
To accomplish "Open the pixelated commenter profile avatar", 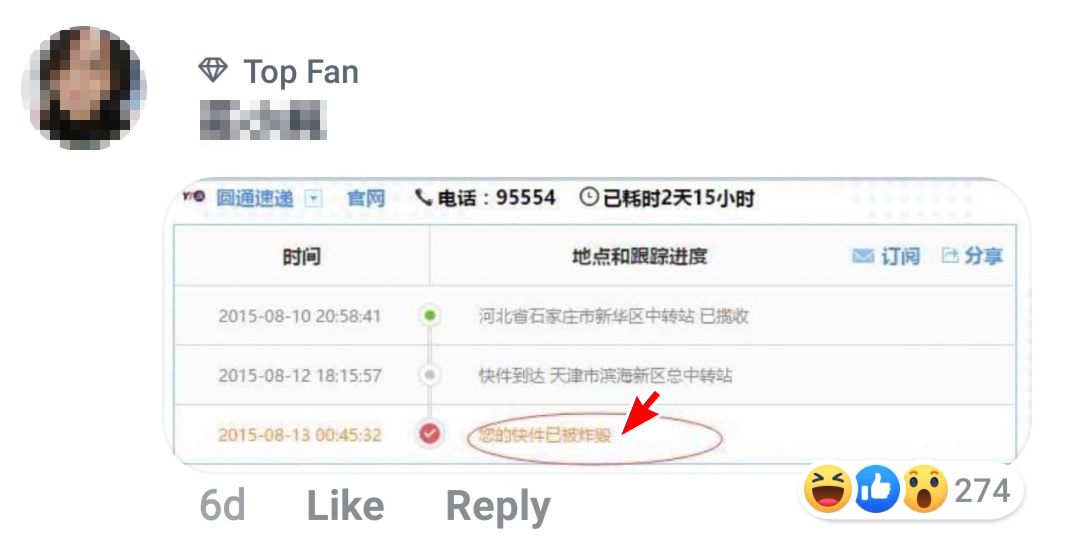I will point(84,88).
